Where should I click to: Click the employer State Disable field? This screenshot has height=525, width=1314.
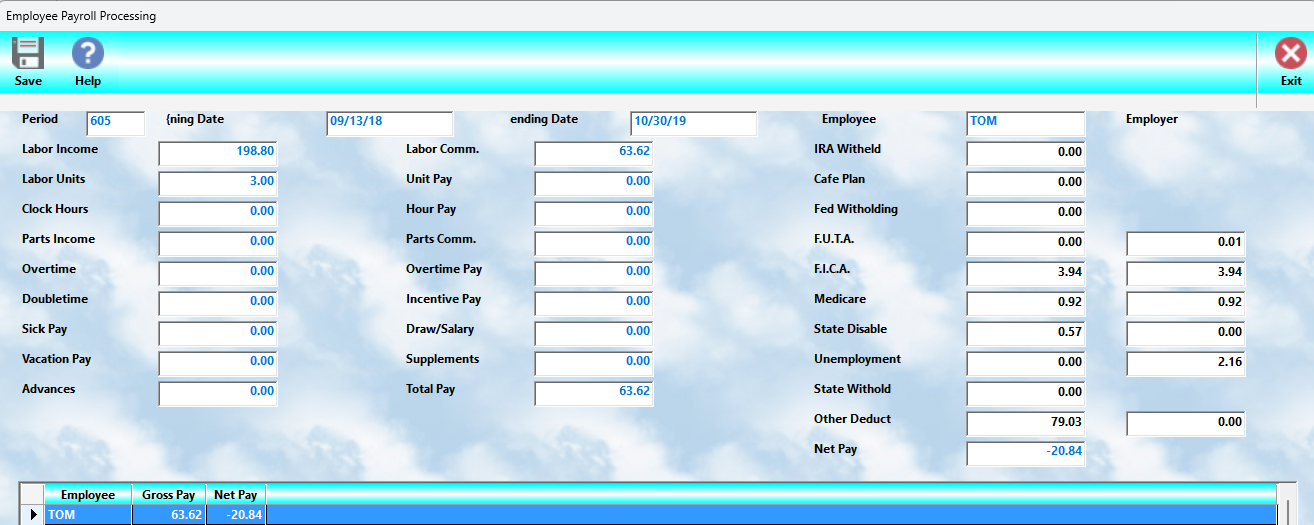click(x=1186, y=334)
